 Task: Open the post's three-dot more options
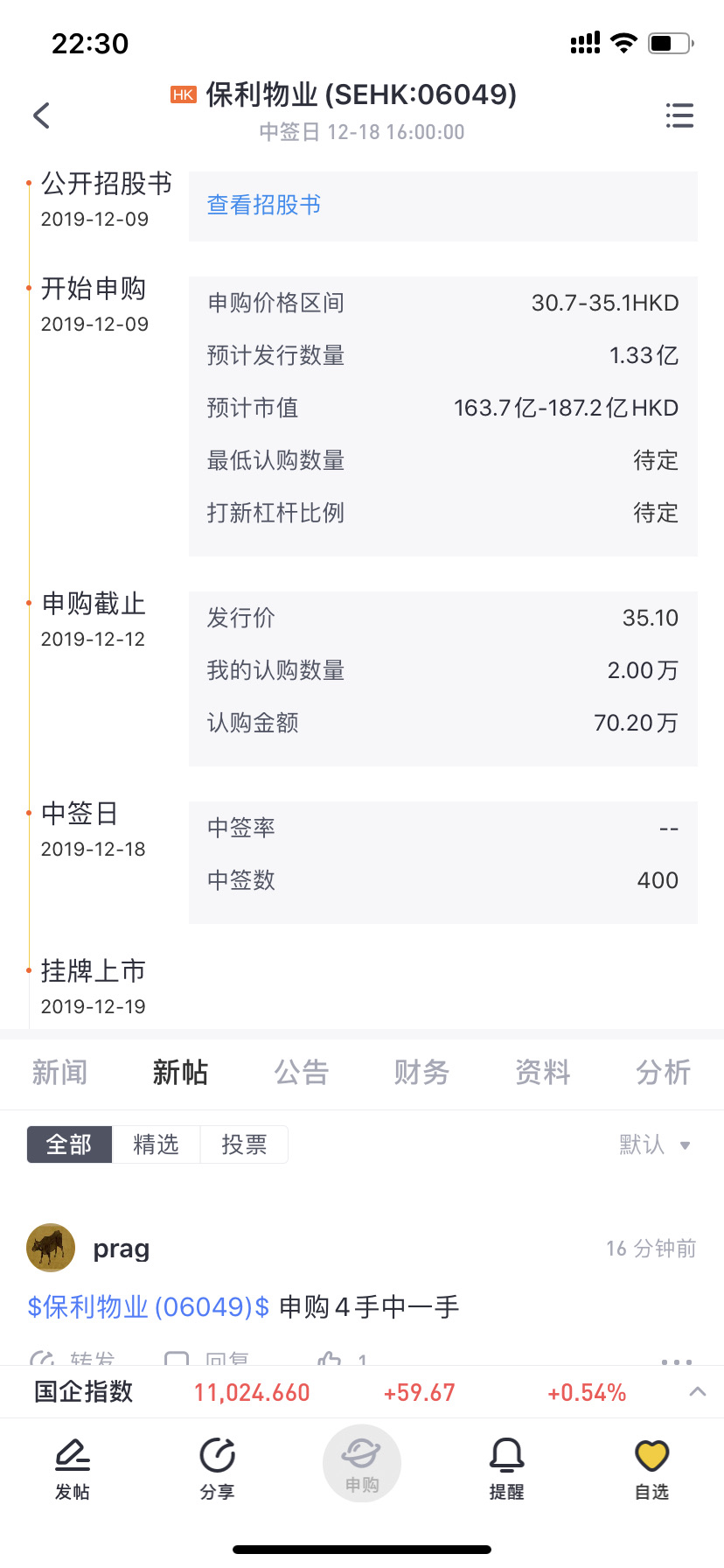(x=677, y=1361)
